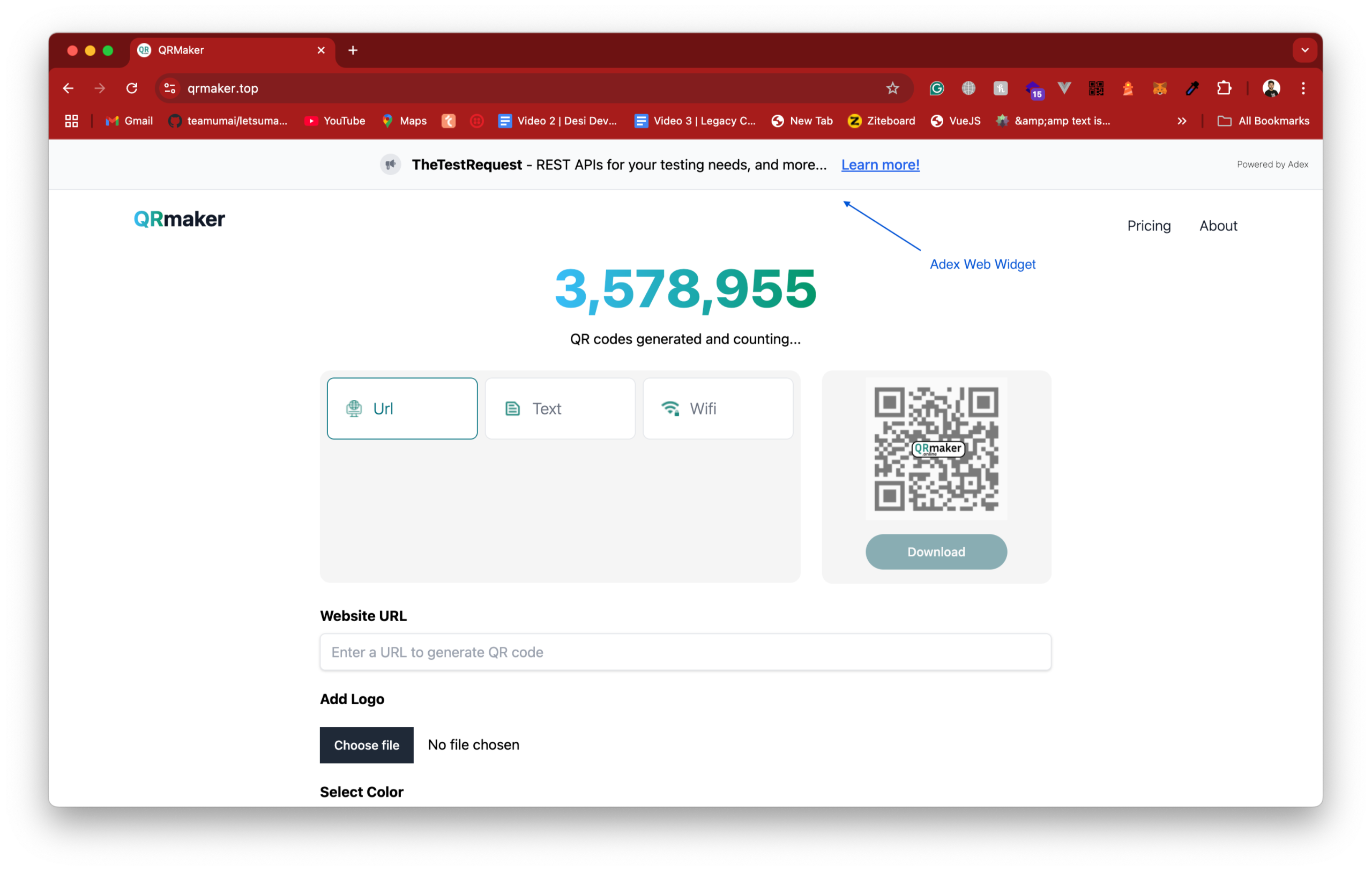Click the Choose file button

click(x=367, y=744)
